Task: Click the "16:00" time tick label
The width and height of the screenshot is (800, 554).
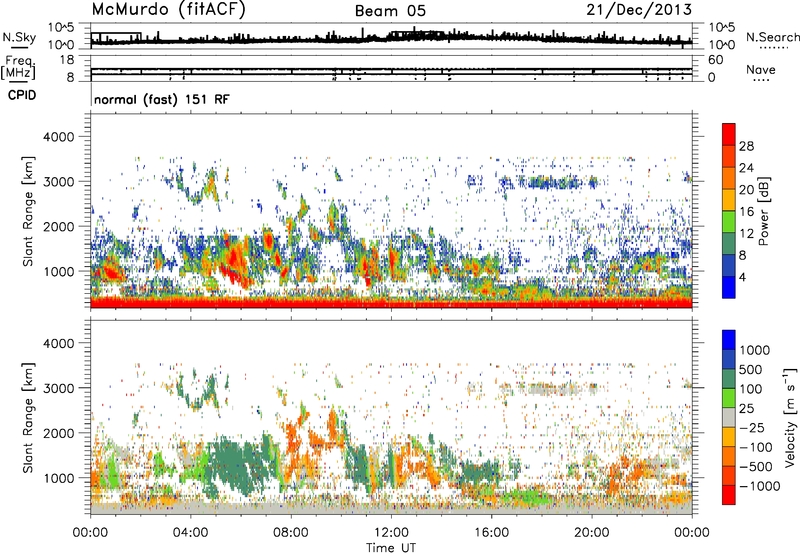Action: [x=491, y=533]
